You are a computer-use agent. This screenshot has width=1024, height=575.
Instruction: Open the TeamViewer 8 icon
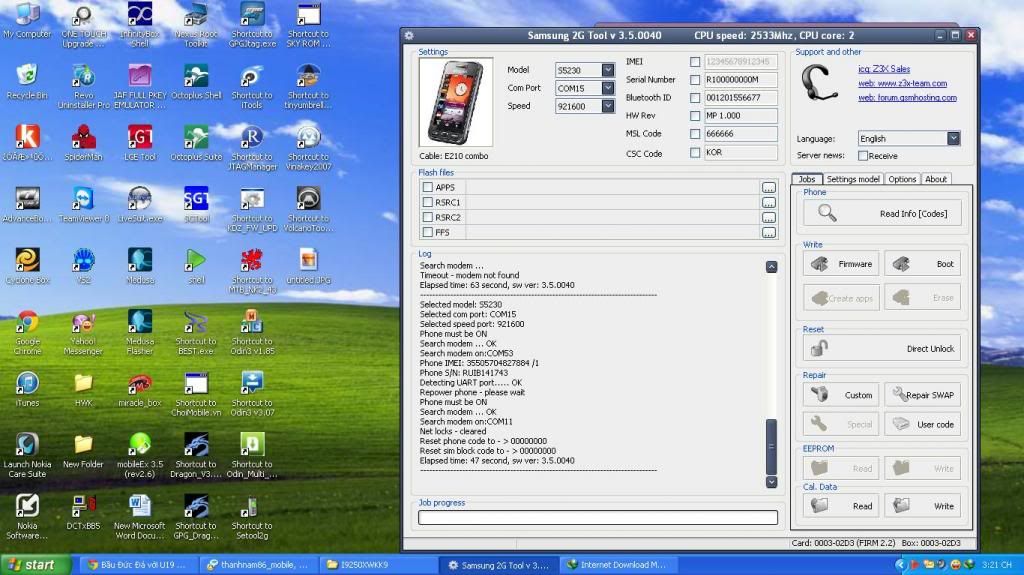[84, 205]
